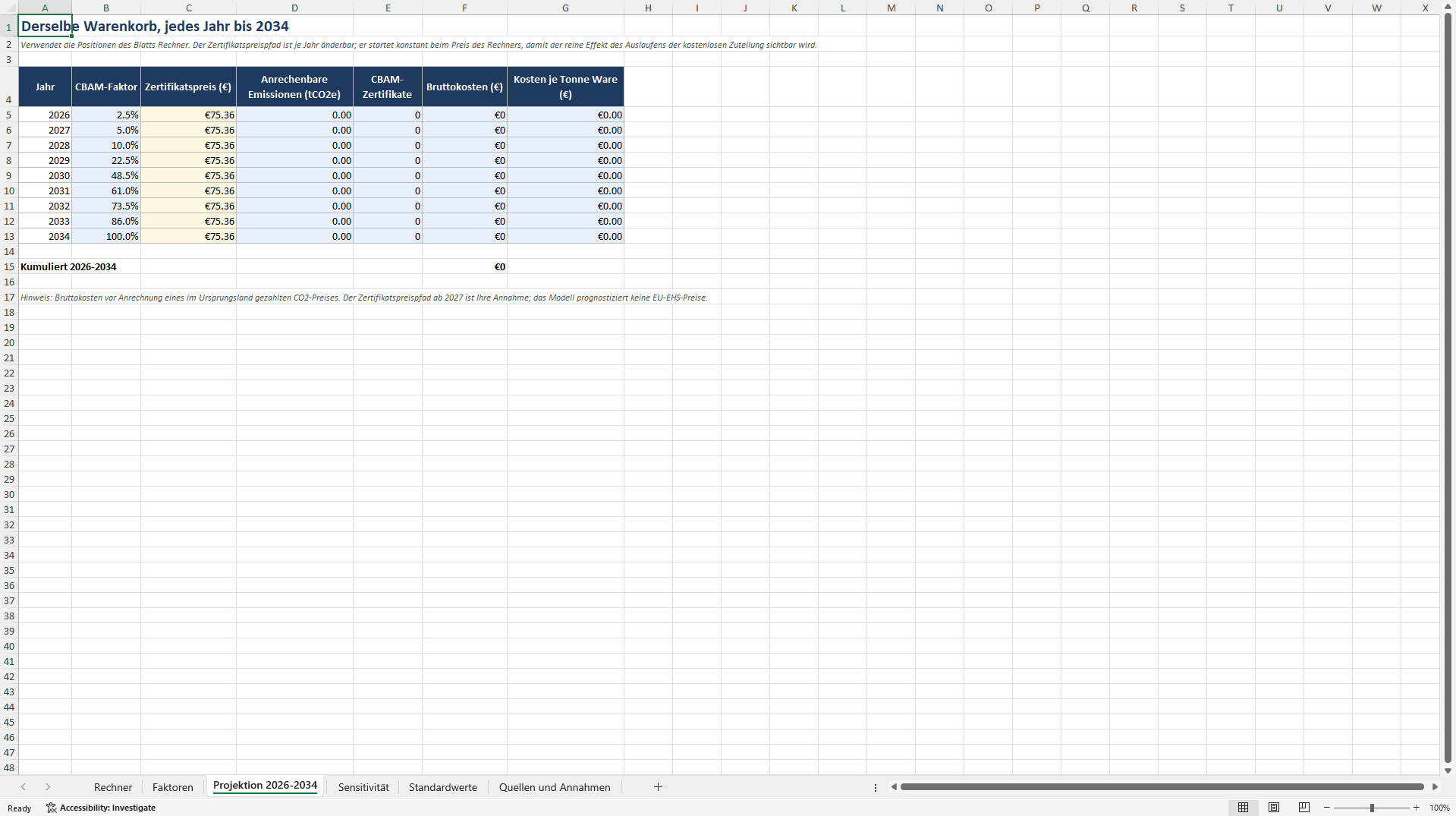Select the year 2030 cell
This screenshot has height=816, width=1456.
(45, 175)
